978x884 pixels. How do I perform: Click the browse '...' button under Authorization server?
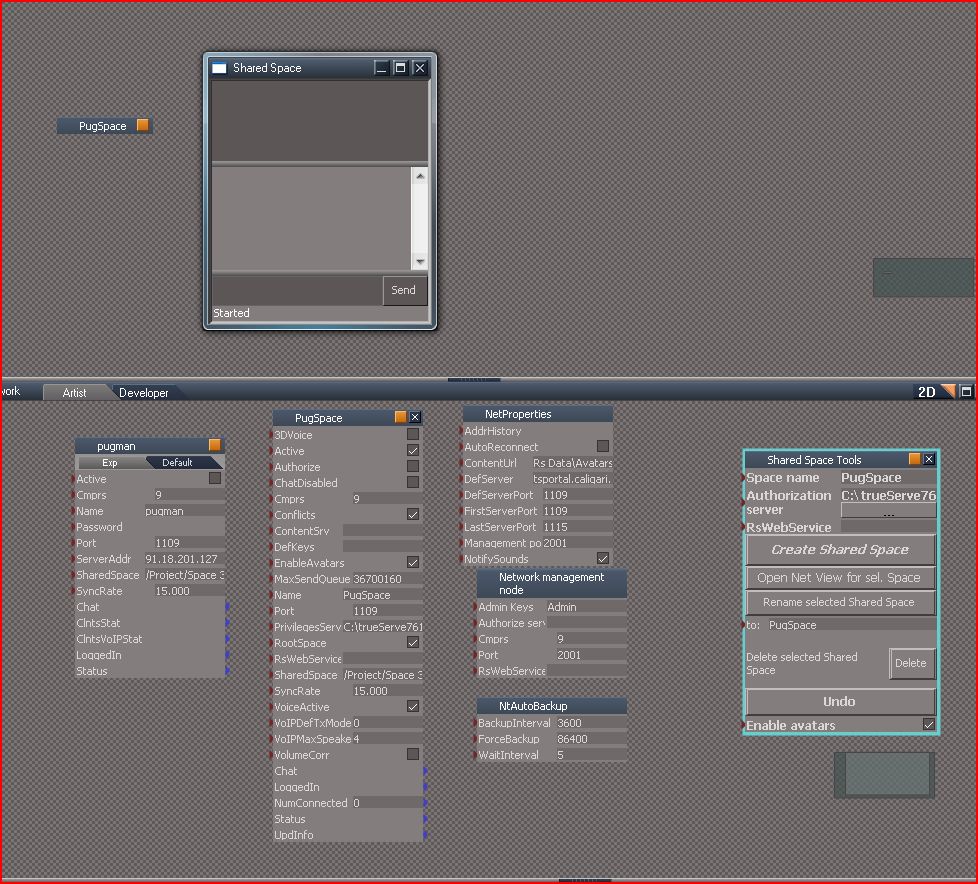click(x=888, y=511)
